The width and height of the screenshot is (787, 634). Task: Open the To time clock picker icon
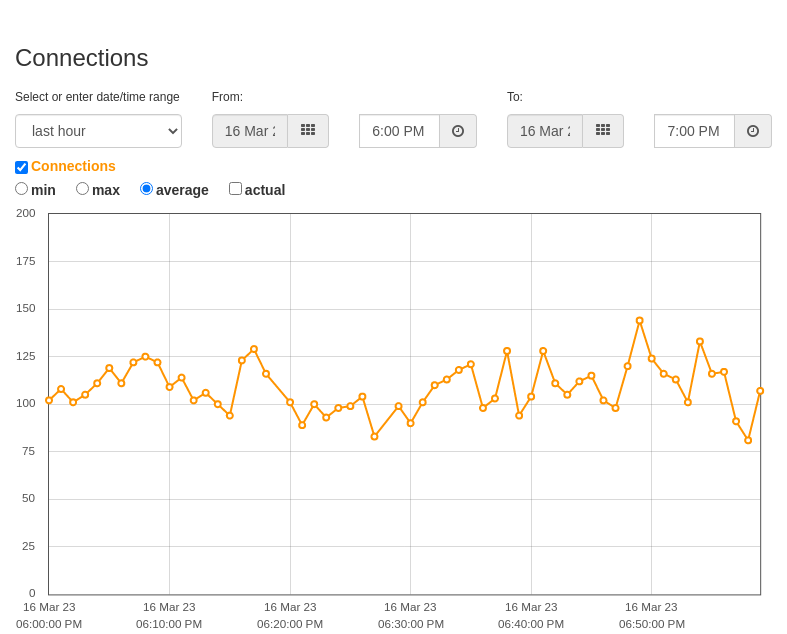(753, 131)
